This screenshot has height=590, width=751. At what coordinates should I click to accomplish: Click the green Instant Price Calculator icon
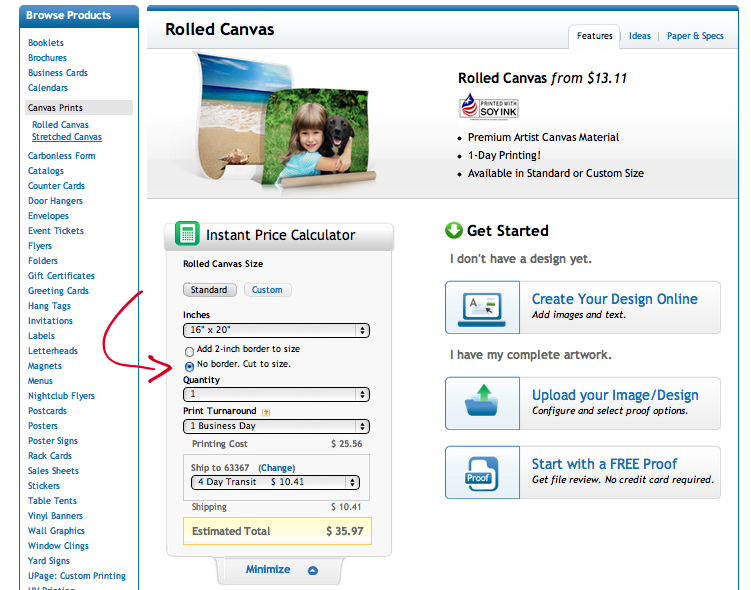point(187,233)
